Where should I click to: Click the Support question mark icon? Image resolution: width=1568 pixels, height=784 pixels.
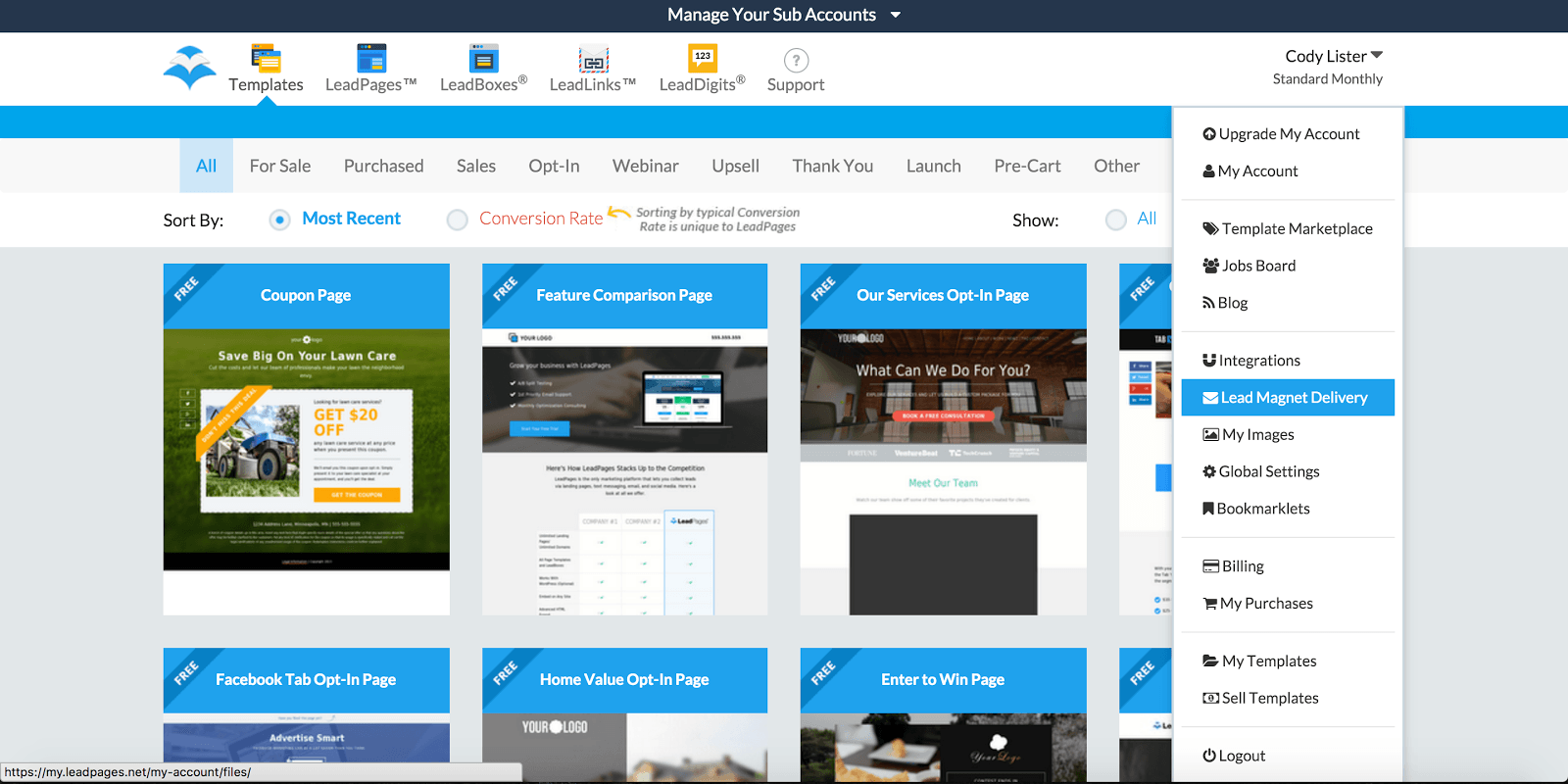tap(796, 61)
